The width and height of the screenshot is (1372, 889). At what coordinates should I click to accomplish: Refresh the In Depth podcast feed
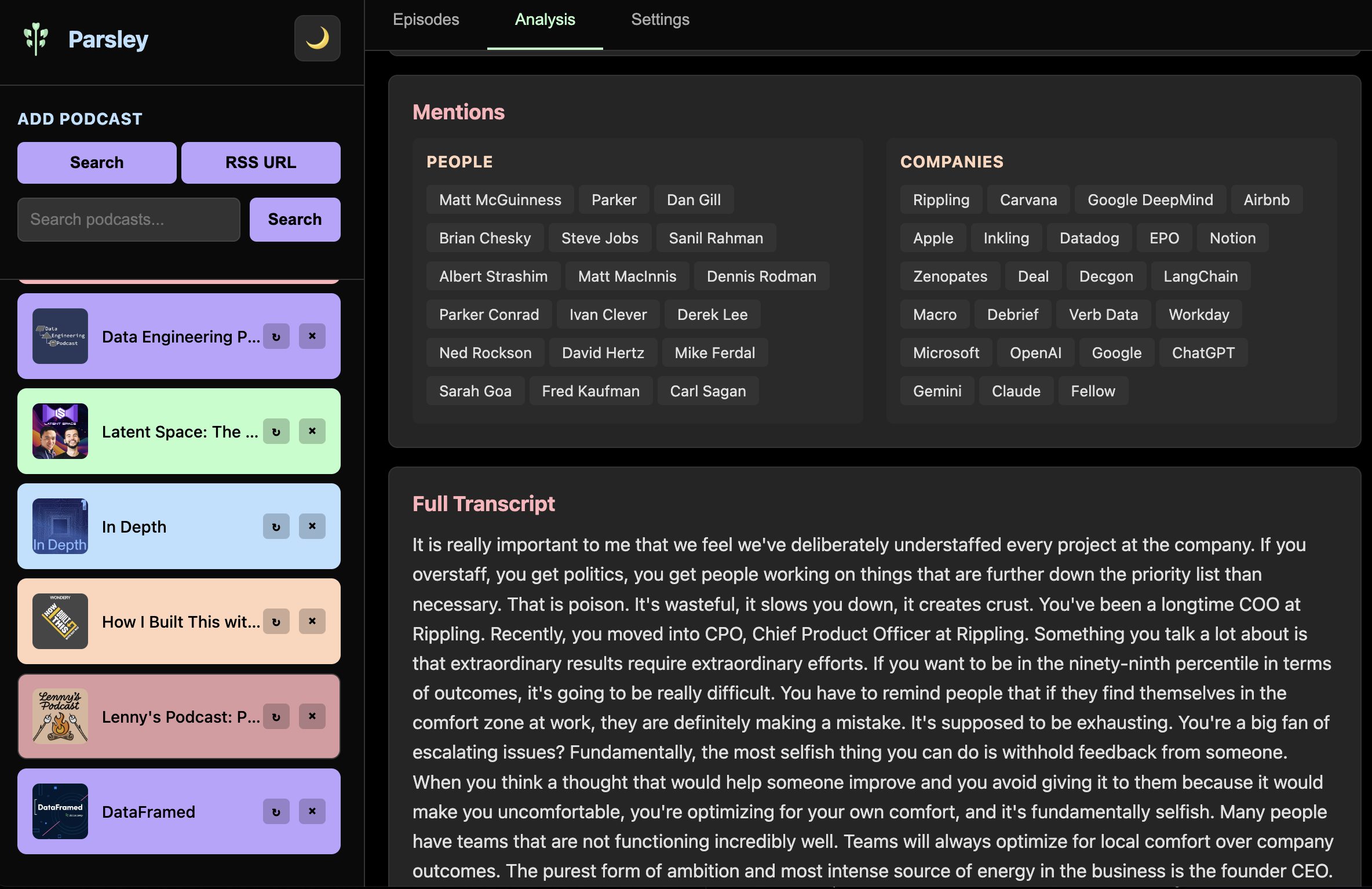[276, 526]
